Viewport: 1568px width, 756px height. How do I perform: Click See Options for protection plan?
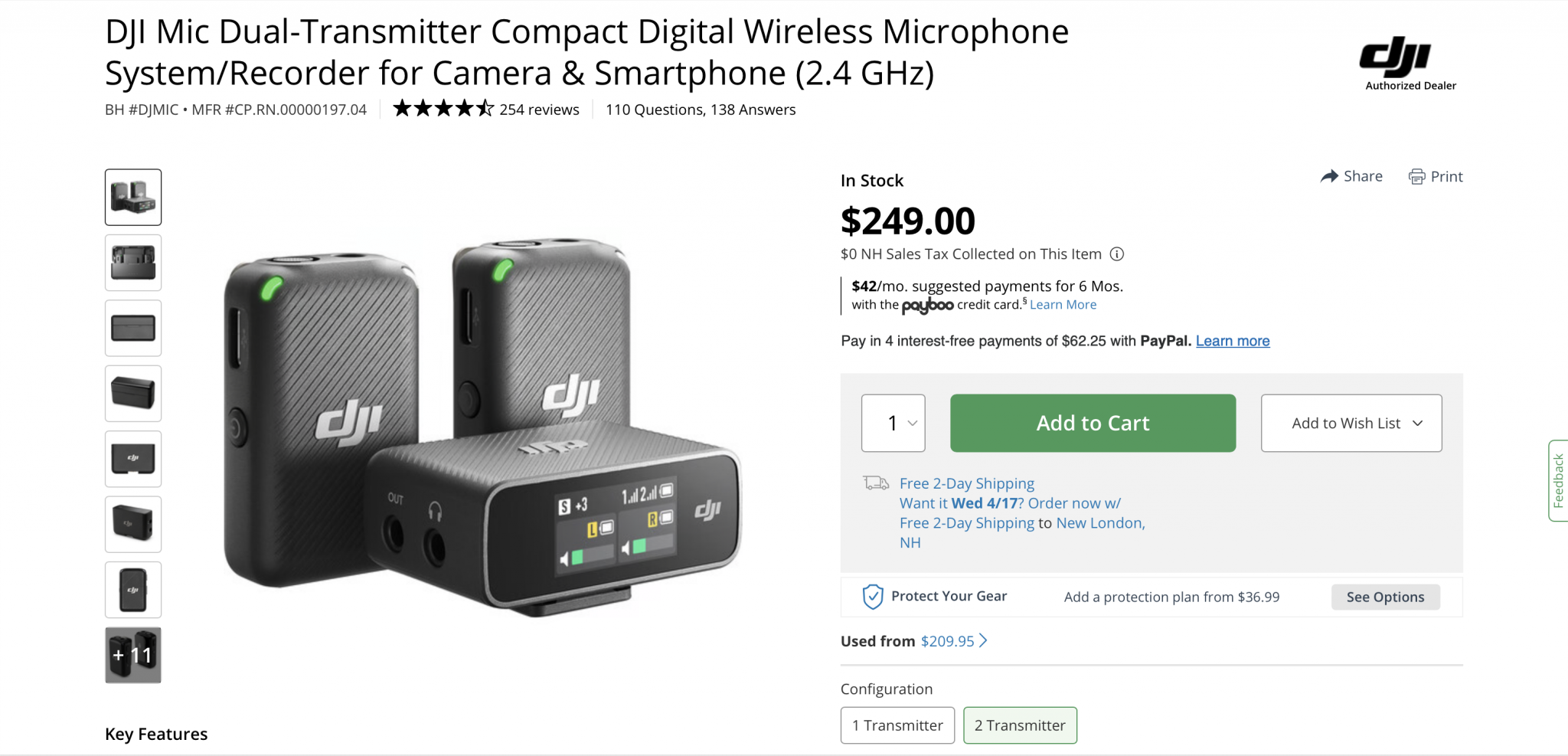[1385, 597]
